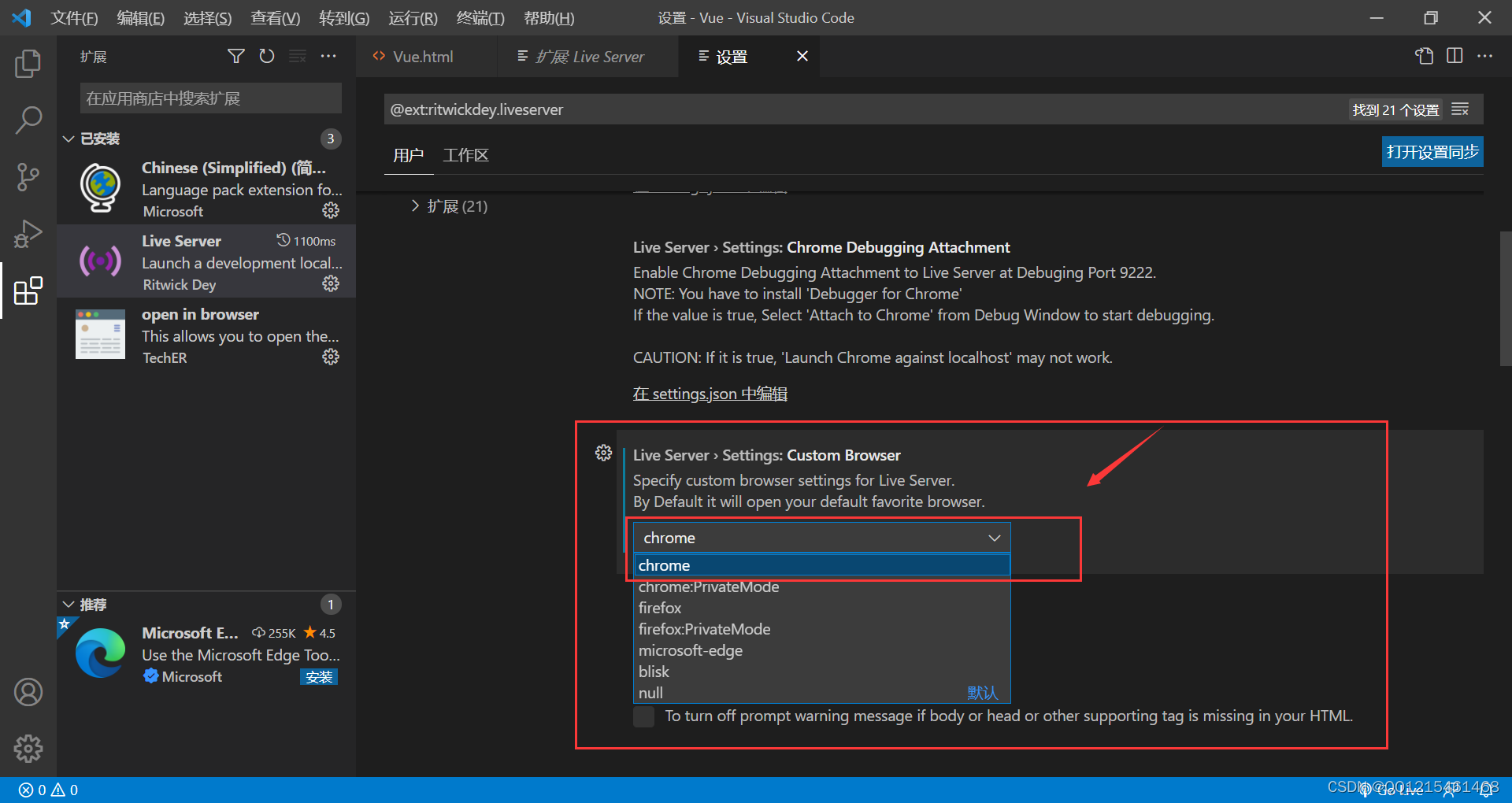
Task: Refresh the extensions list
Action: [267, 56]
